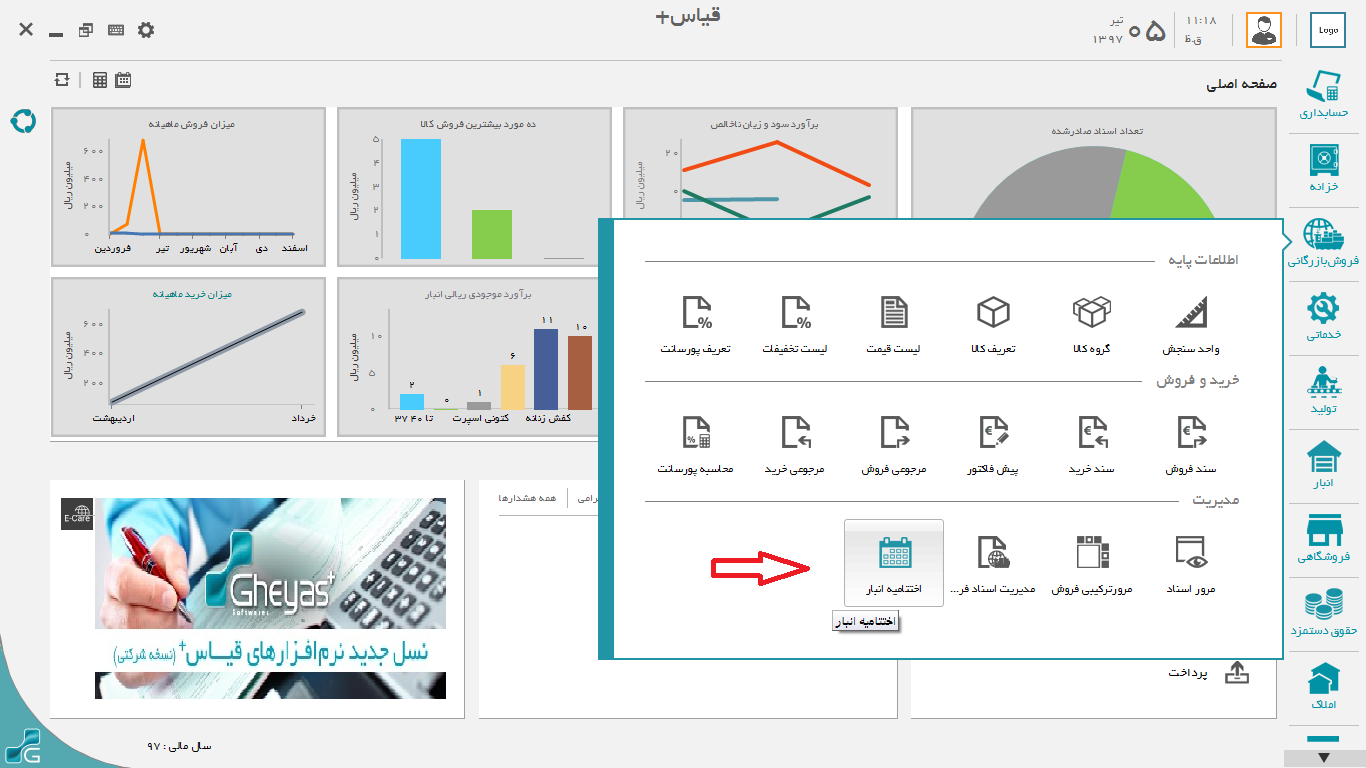Click the پرداخت upload icon

pos(1237,673)
